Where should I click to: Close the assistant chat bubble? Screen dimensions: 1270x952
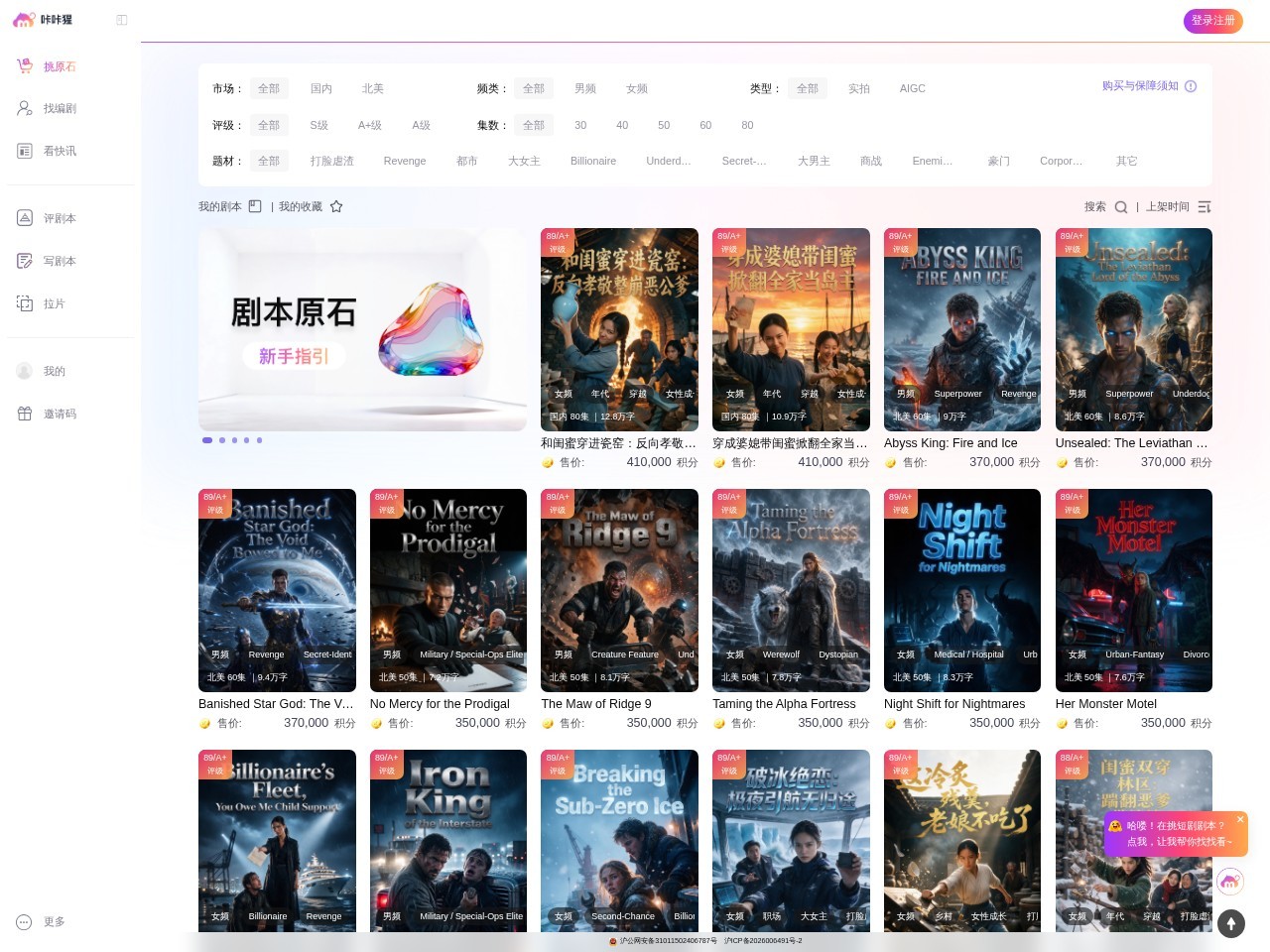(x=1240, y=819)
